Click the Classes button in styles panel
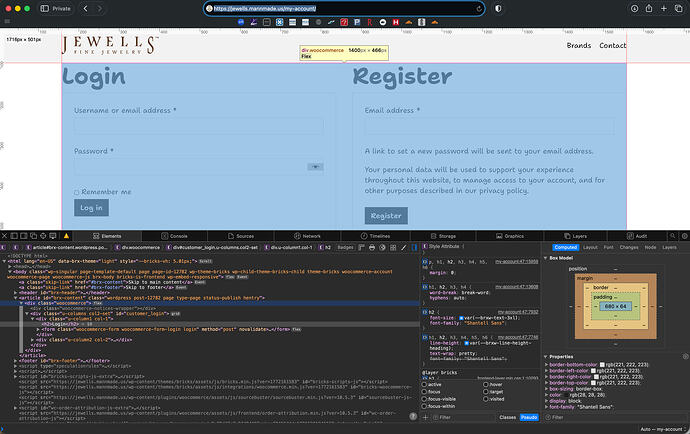The image size is (690, 434). 507,417
